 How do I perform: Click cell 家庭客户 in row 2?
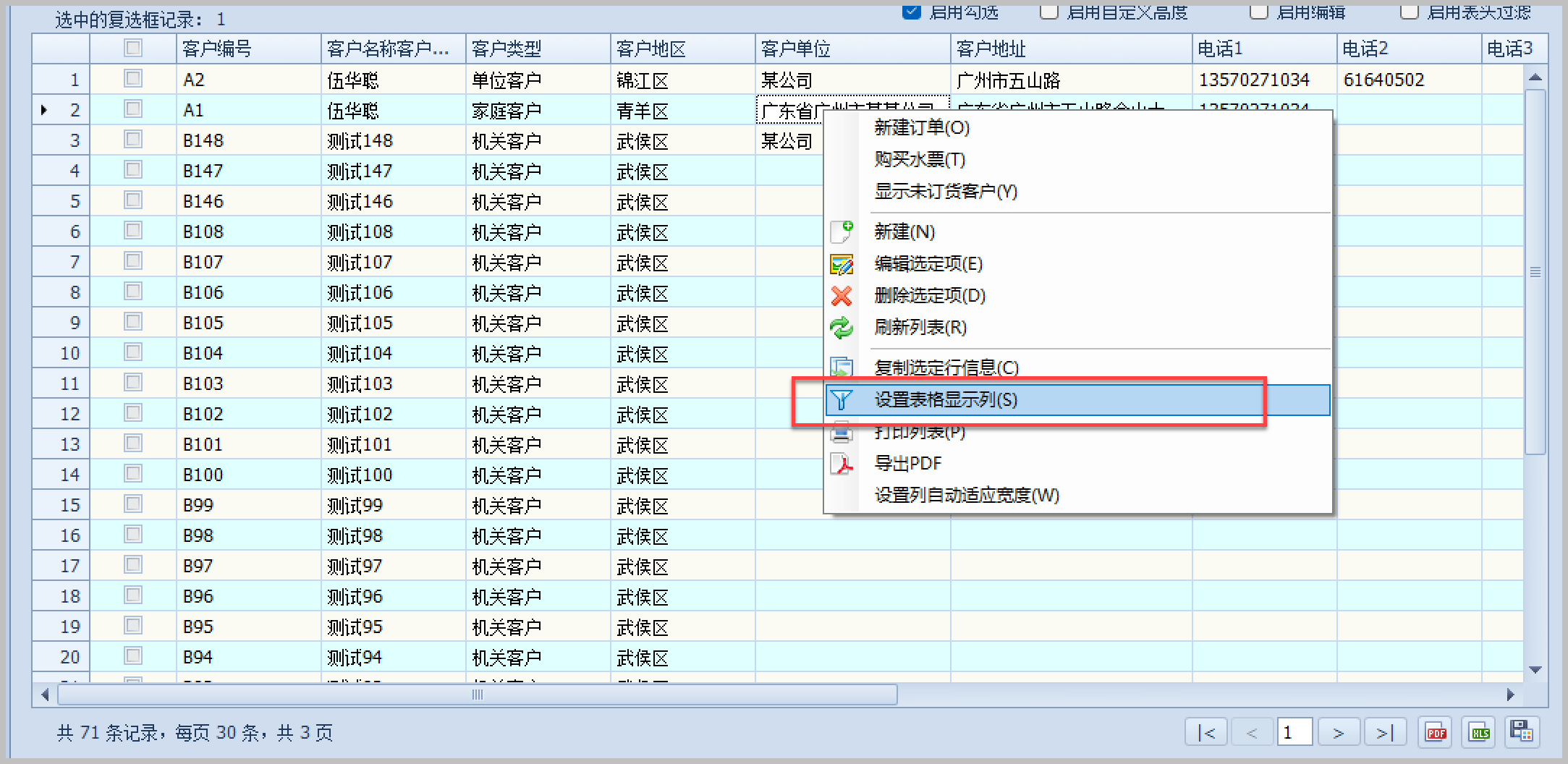[538, 110]
